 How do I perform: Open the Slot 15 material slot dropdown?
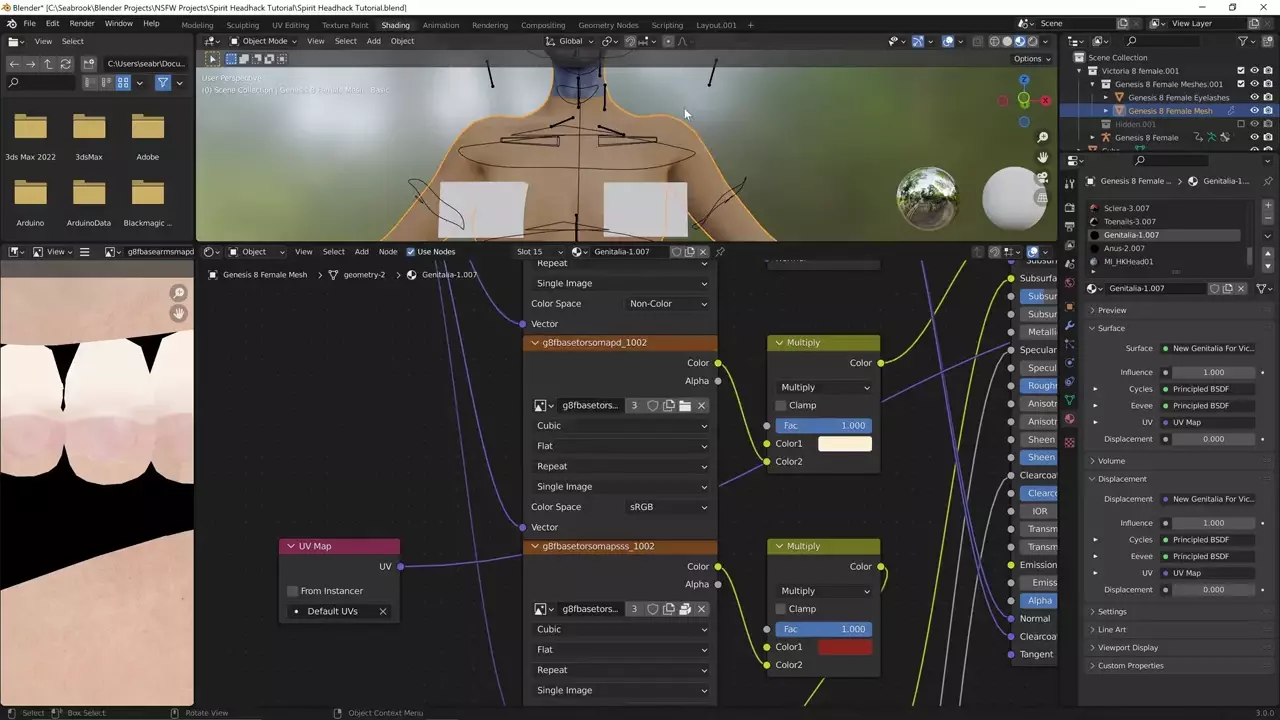pos(536,252)
